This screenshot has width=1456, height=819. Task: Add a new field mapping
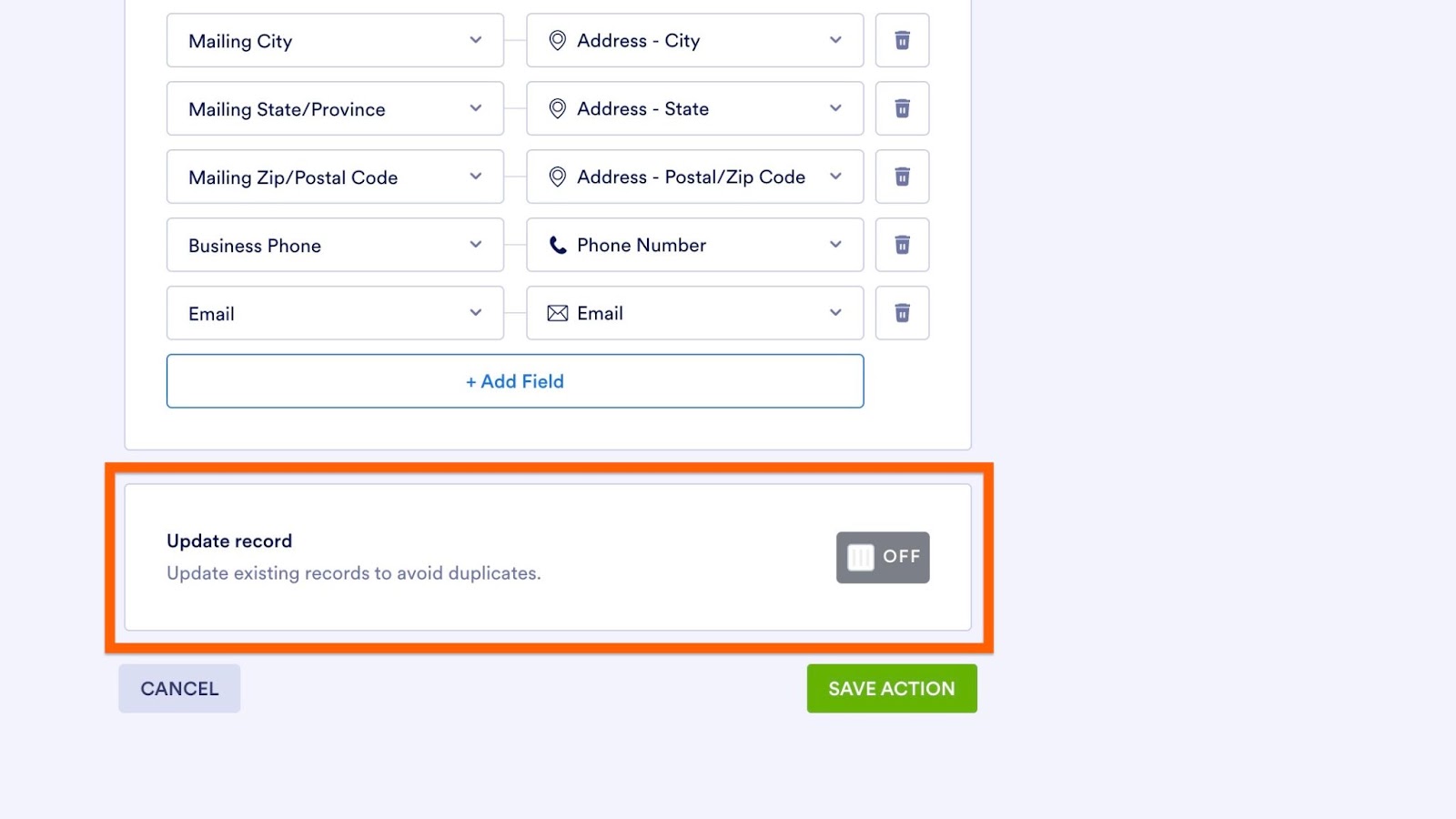point(515,381)
